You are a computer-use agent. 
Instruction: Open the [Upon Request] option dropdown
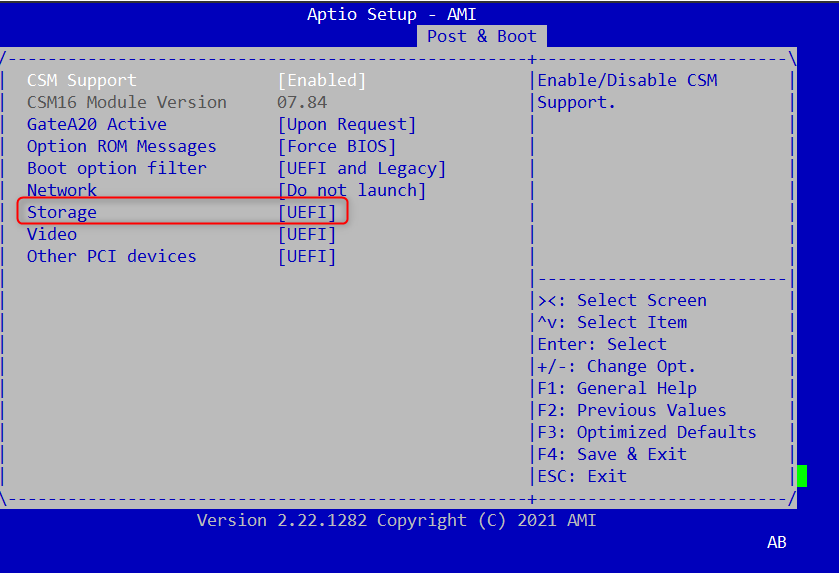(346, 124)
